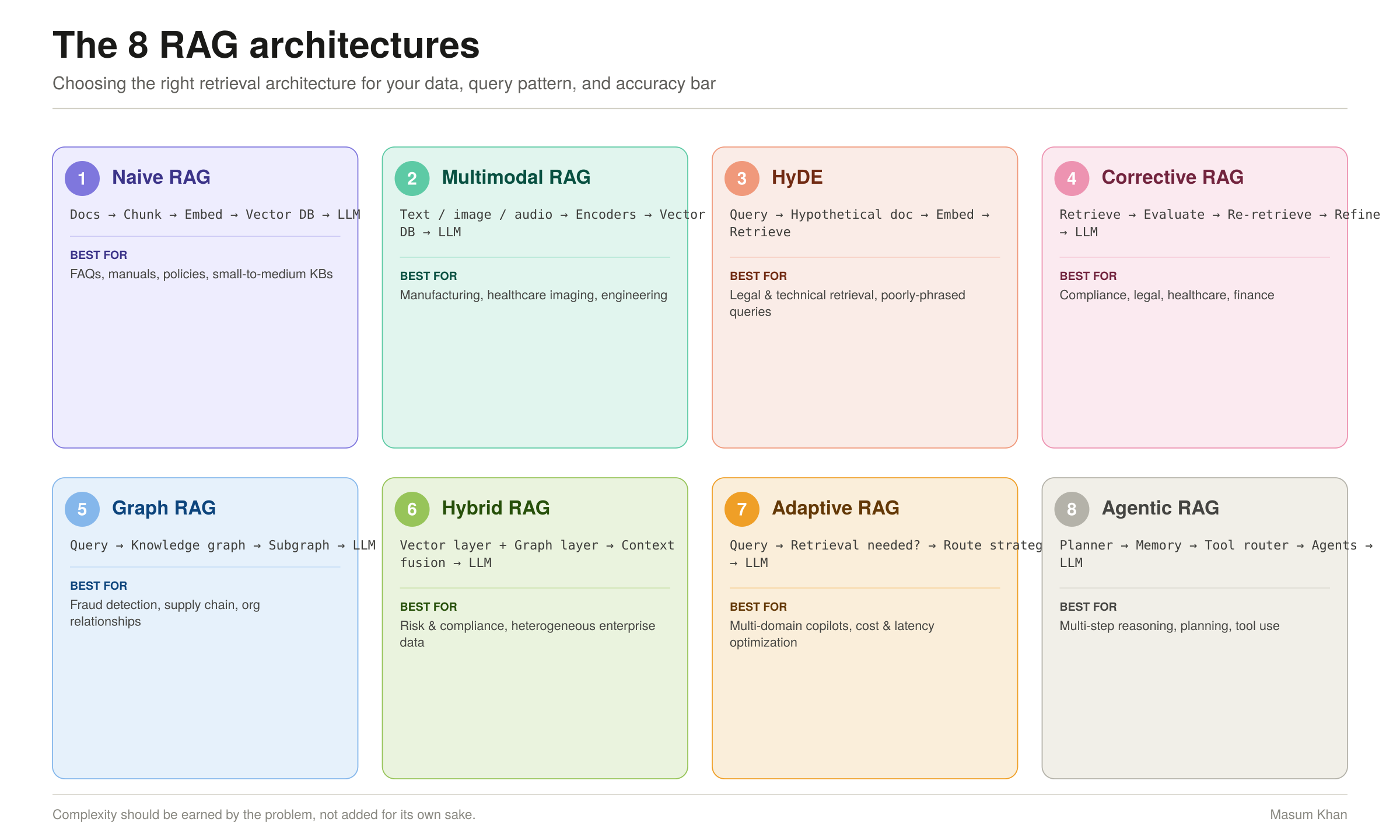Click the amber number 7 badge
This screenshot has width=1400, height=840.
[x=742, y=509]
